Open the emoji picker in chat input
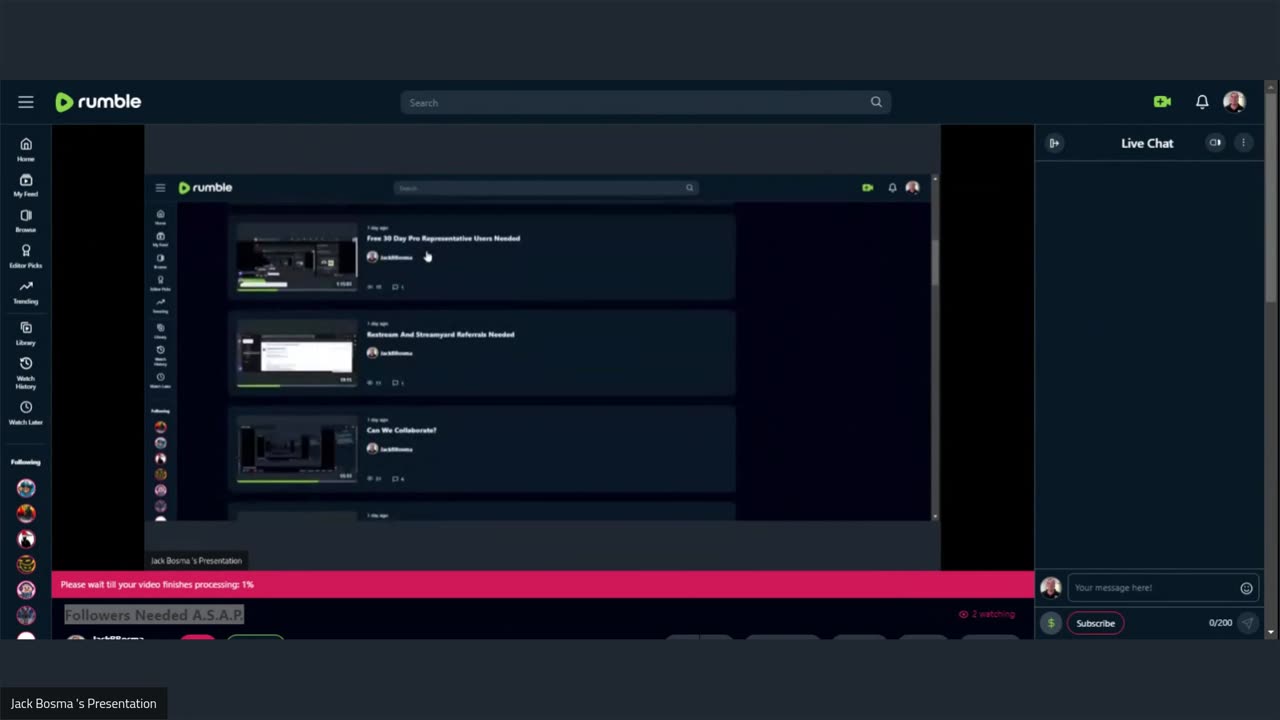 pos(1246,588)
